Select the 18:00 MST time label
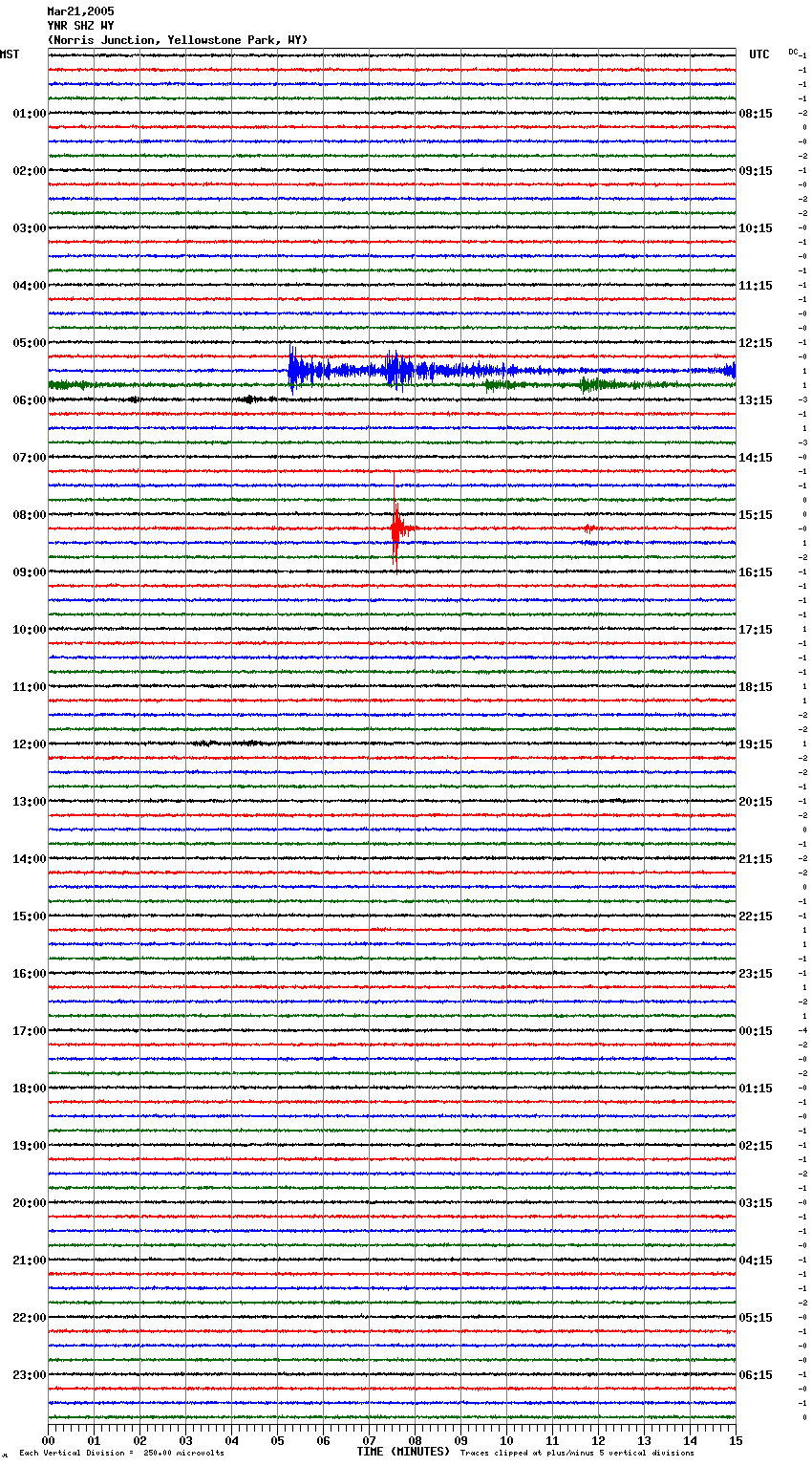 [30, 1089]
